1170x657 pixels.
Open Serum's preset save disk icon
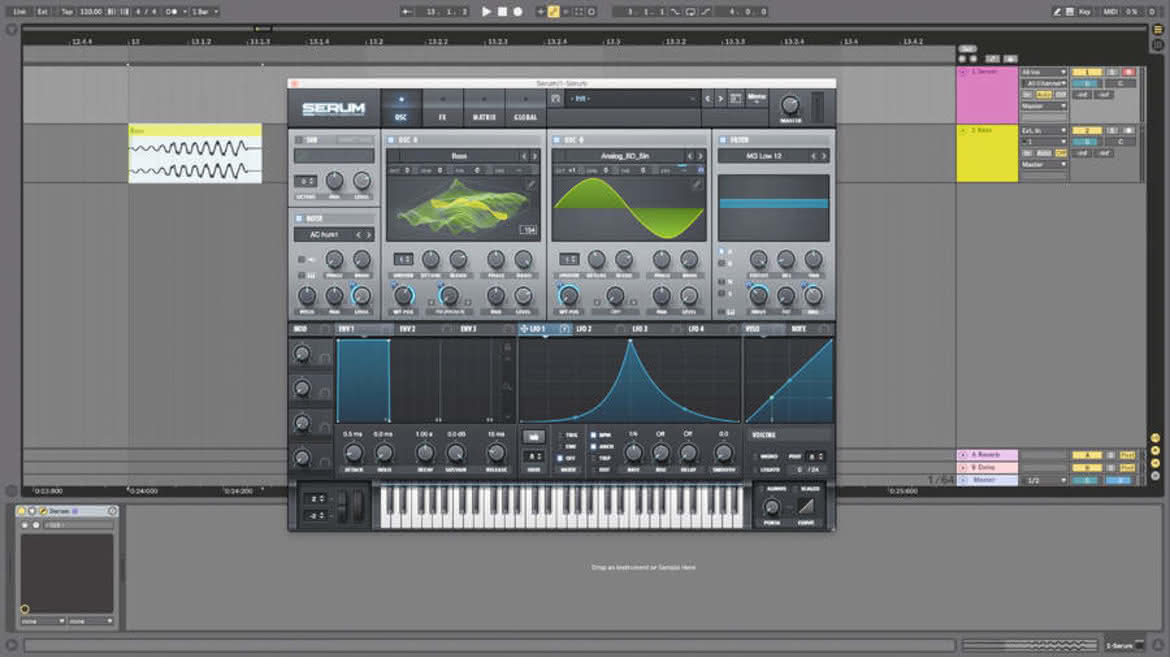[556, 99]
